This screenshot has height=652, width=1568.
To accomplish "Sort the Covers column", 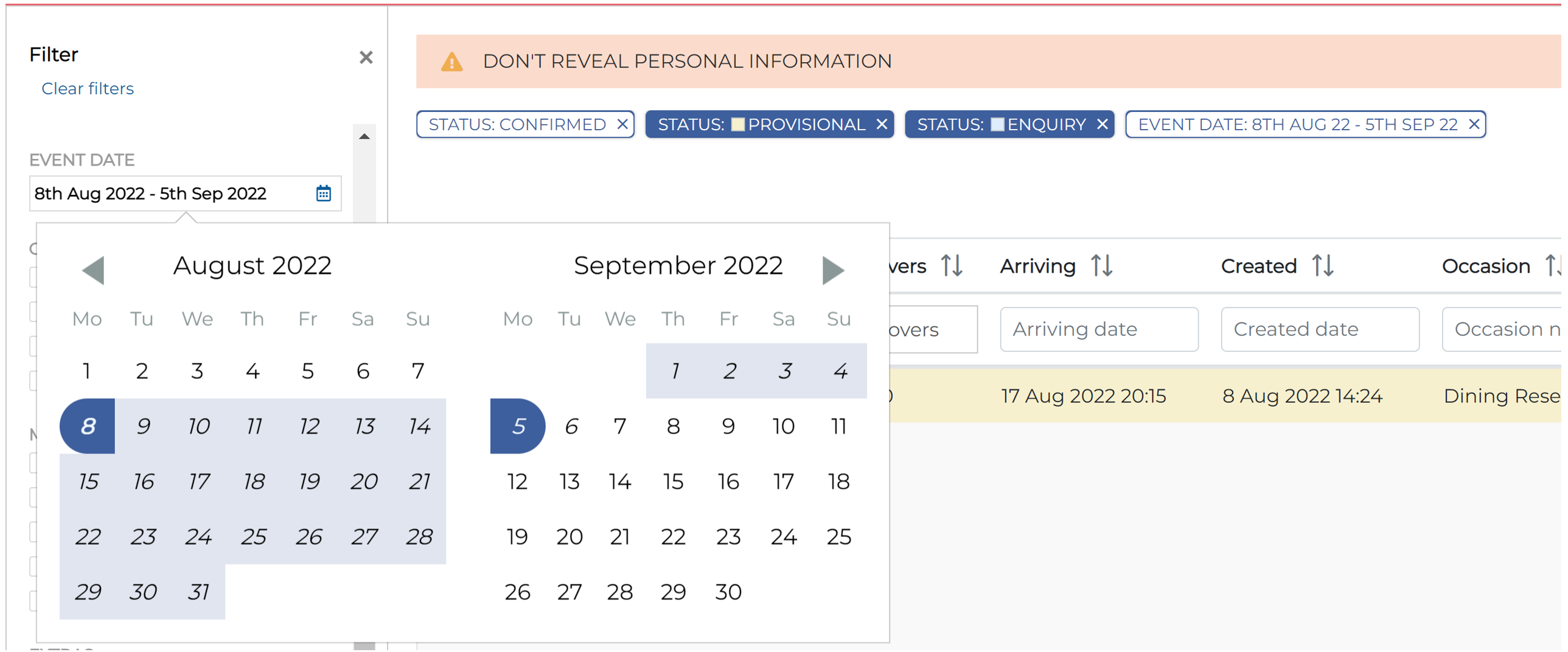I will click(952, 266).
